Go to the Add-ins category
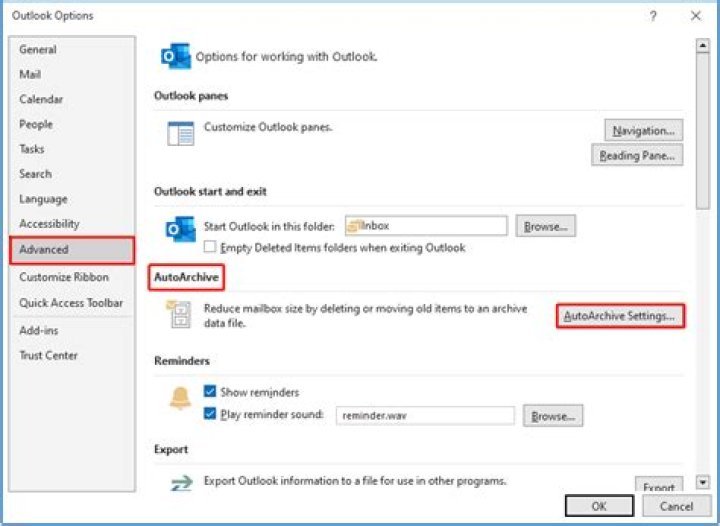The height and width of the screenshot is (526, 720). tap(72, 330)
